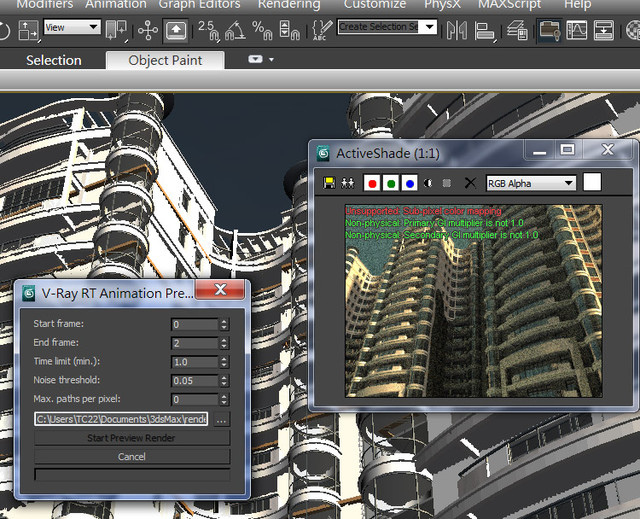Open the Animation menu
The width and height of the screenshot is (640, 519).
116,4
